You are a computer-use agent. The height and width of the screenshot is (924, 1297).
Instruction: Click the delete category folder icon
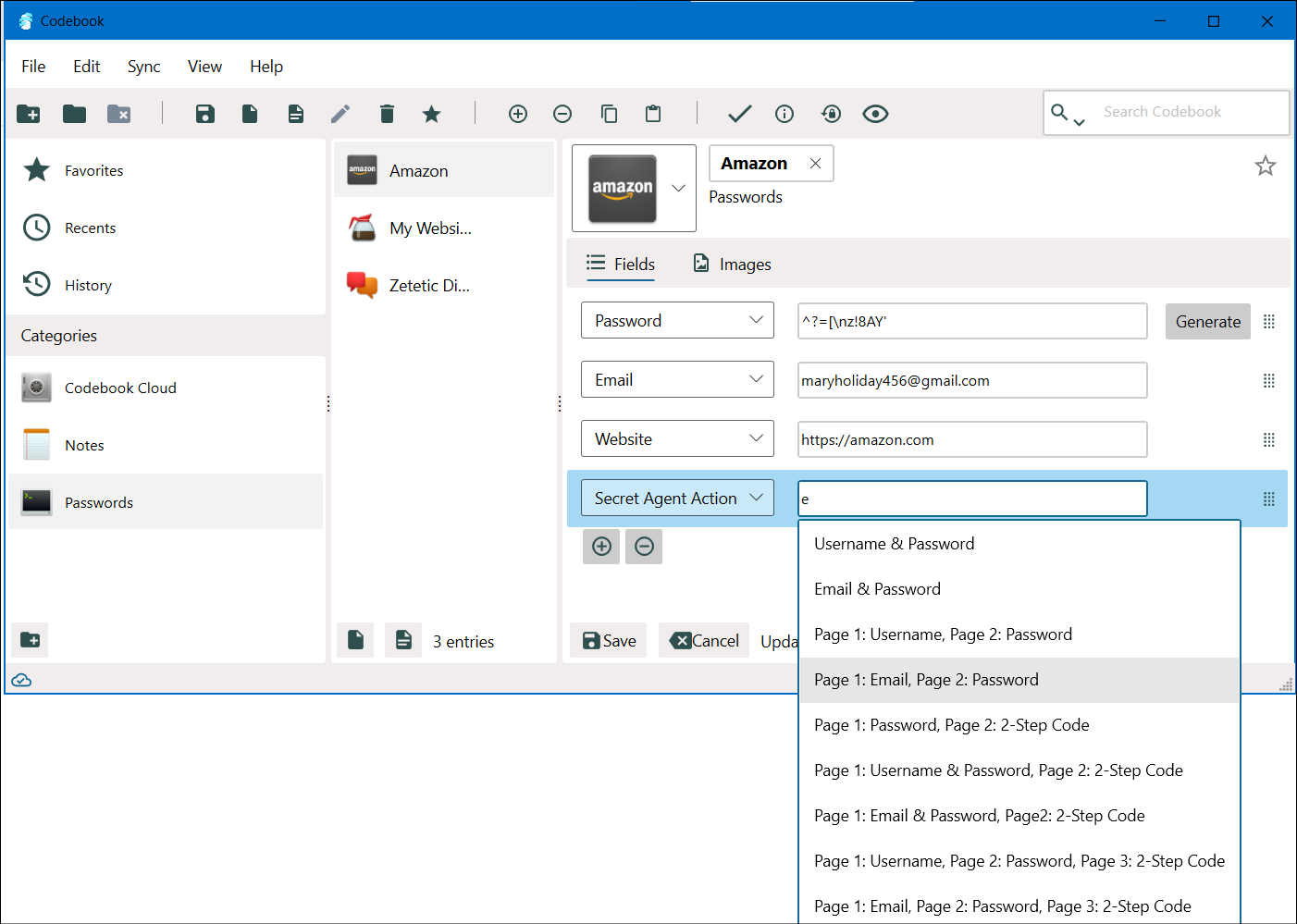point(118,114)
